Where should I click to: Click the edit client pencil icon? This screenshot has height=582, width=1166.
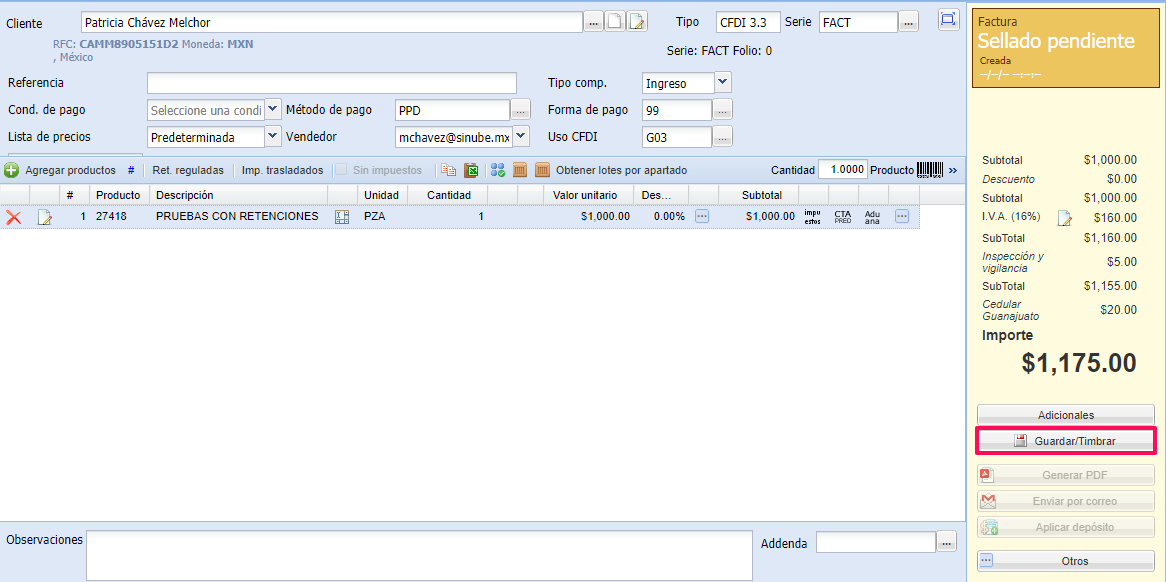(637, 22)
